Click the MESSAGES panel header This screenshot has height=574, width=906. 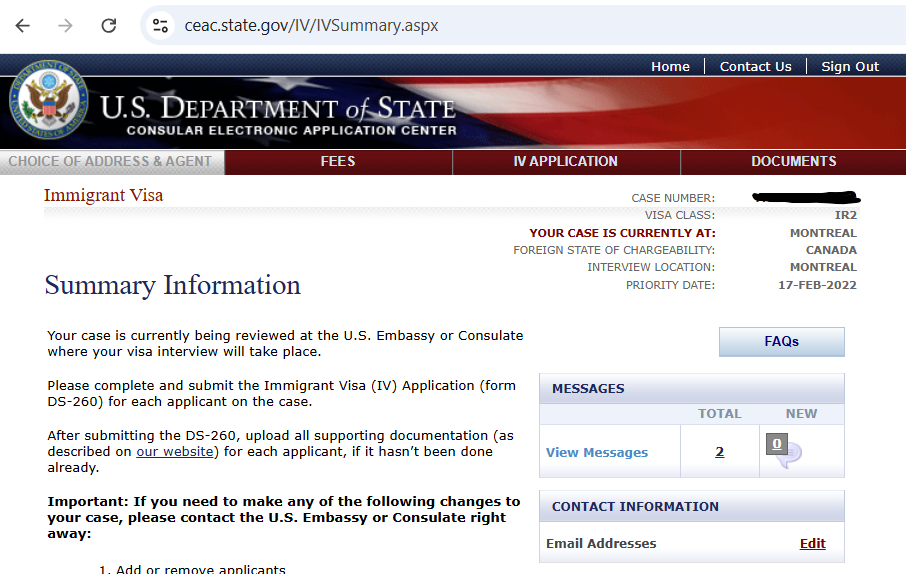[x=692, y=388]
